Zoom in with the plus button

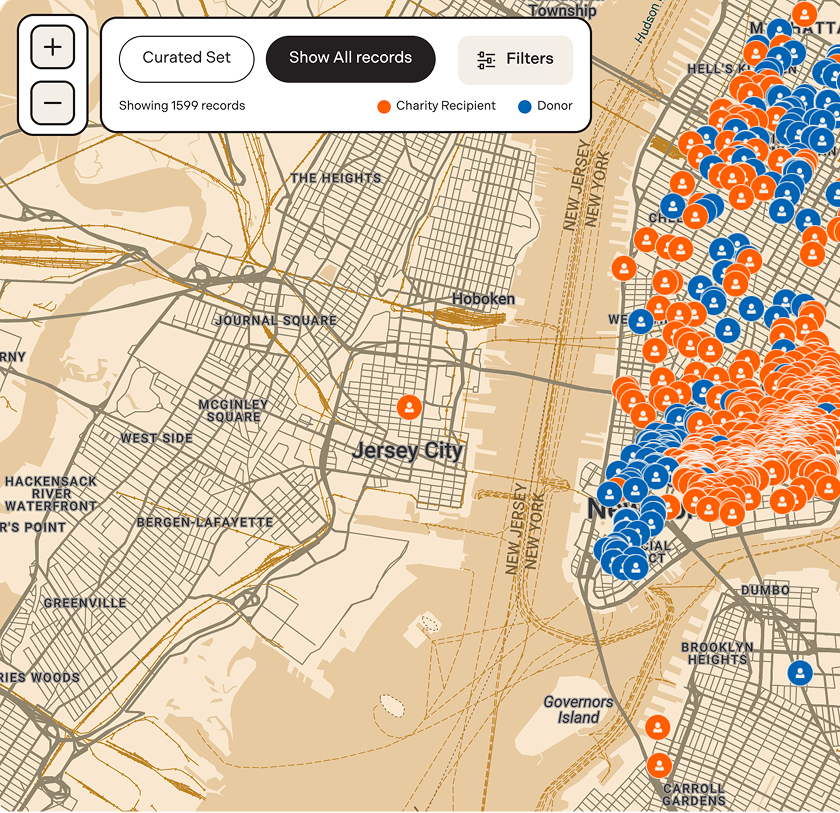click(x=52, y=47)
